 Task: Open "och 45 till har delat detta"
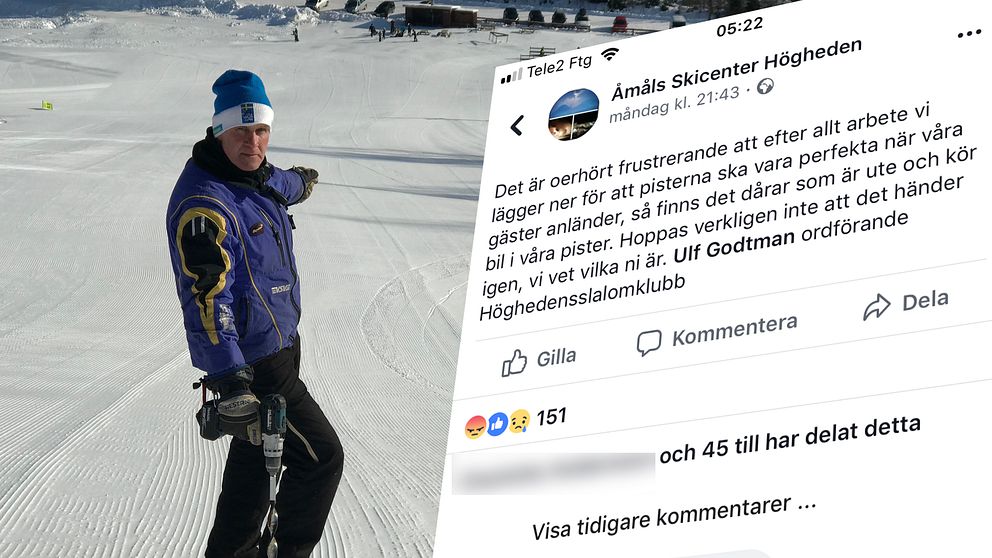tap(790, 440)
